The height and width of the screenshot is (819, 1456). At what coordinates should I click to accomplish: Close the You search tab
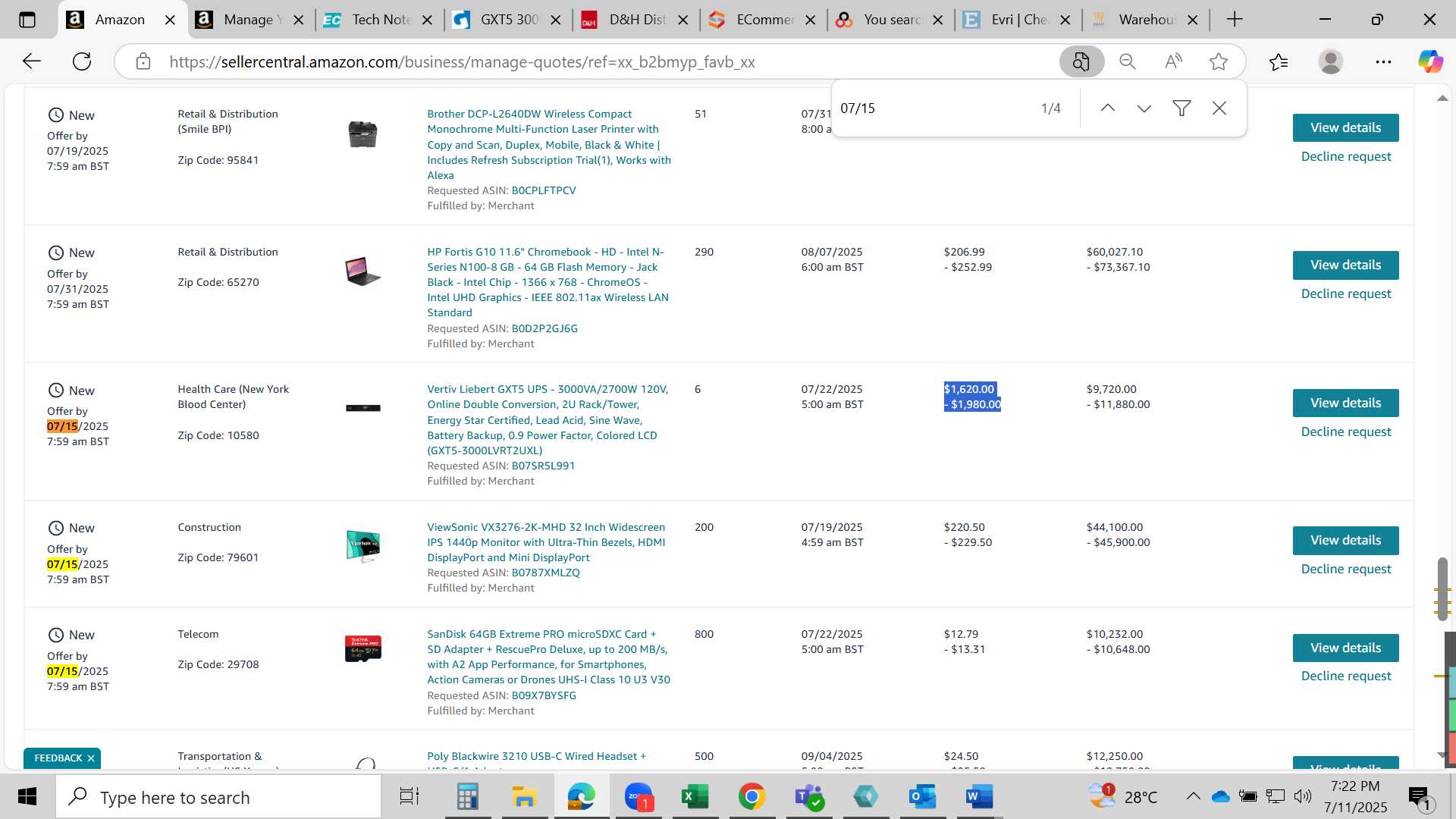coord(938,20)
